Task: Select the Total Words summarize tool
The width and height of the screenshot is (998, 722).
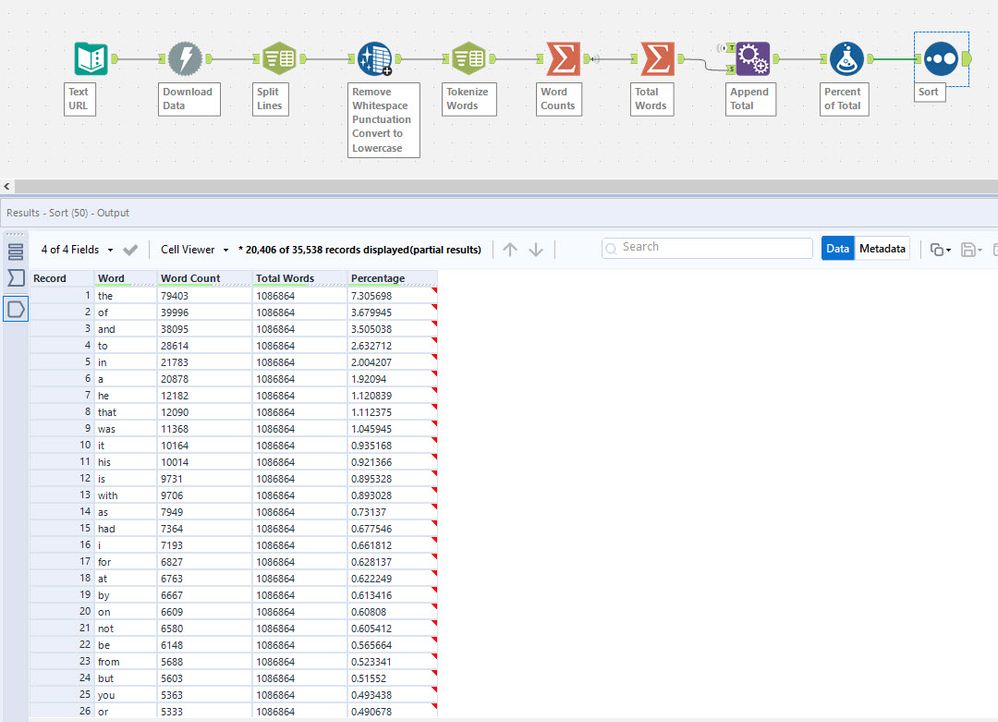Action: [x=656, y=59]
